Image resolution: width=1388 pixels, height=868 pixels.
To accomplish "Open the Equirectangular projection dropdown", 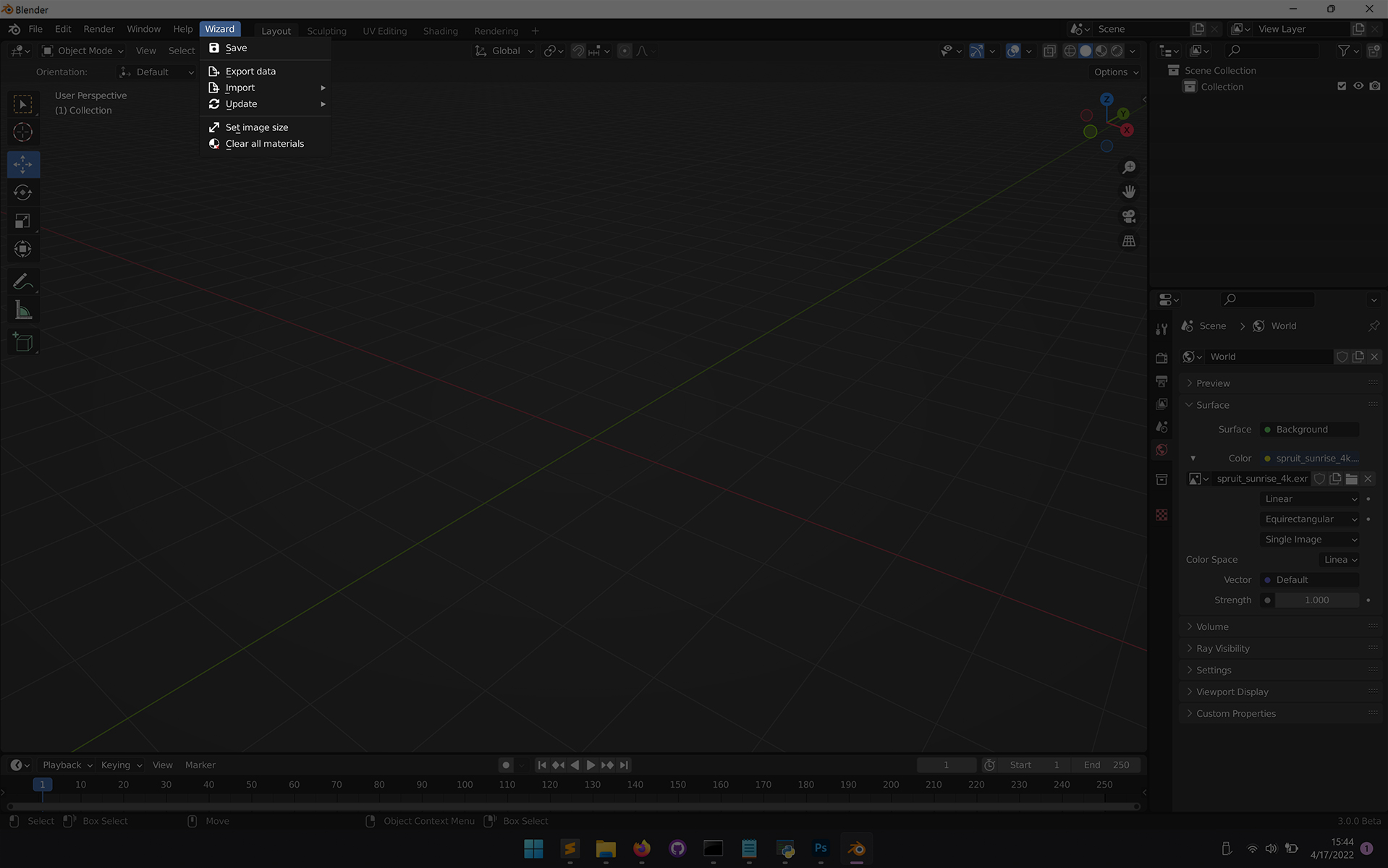I will click(1311, 519).
